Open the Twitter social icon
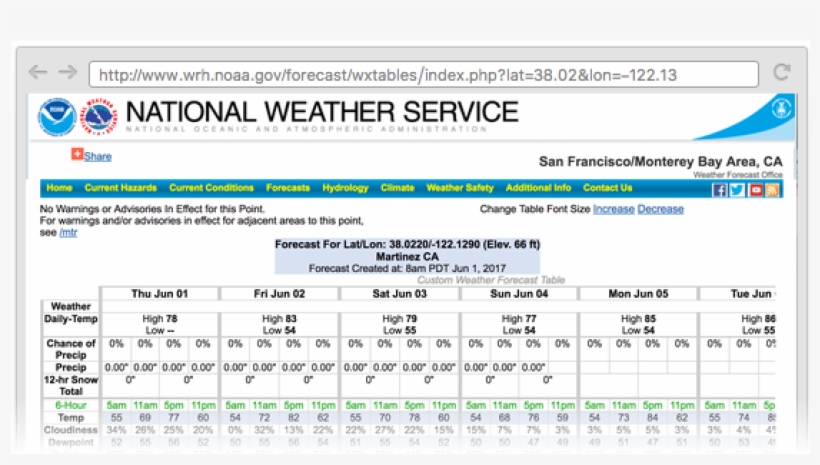Image resolution: width=820 pixels, height=465 pixels. pyautogui.click(x=737, y=189)
